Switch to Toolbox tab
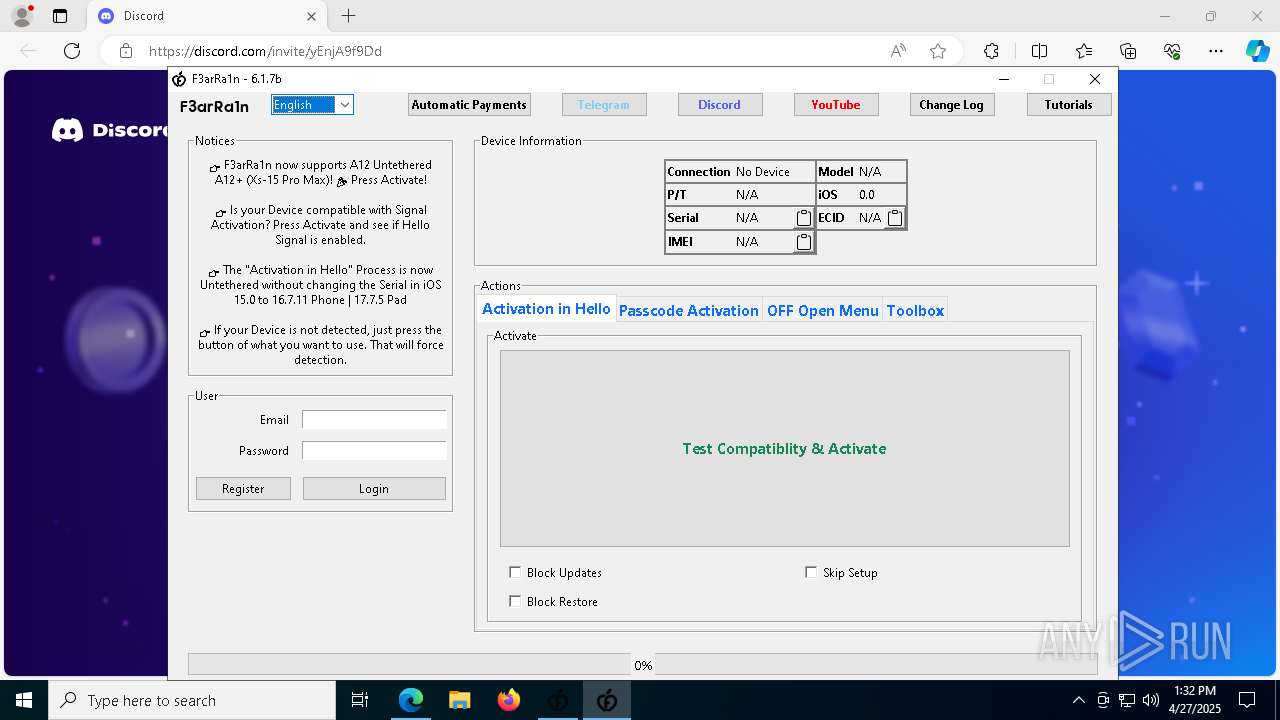The width and height of the screenshot is (1280, 720). tap(915, 311)
